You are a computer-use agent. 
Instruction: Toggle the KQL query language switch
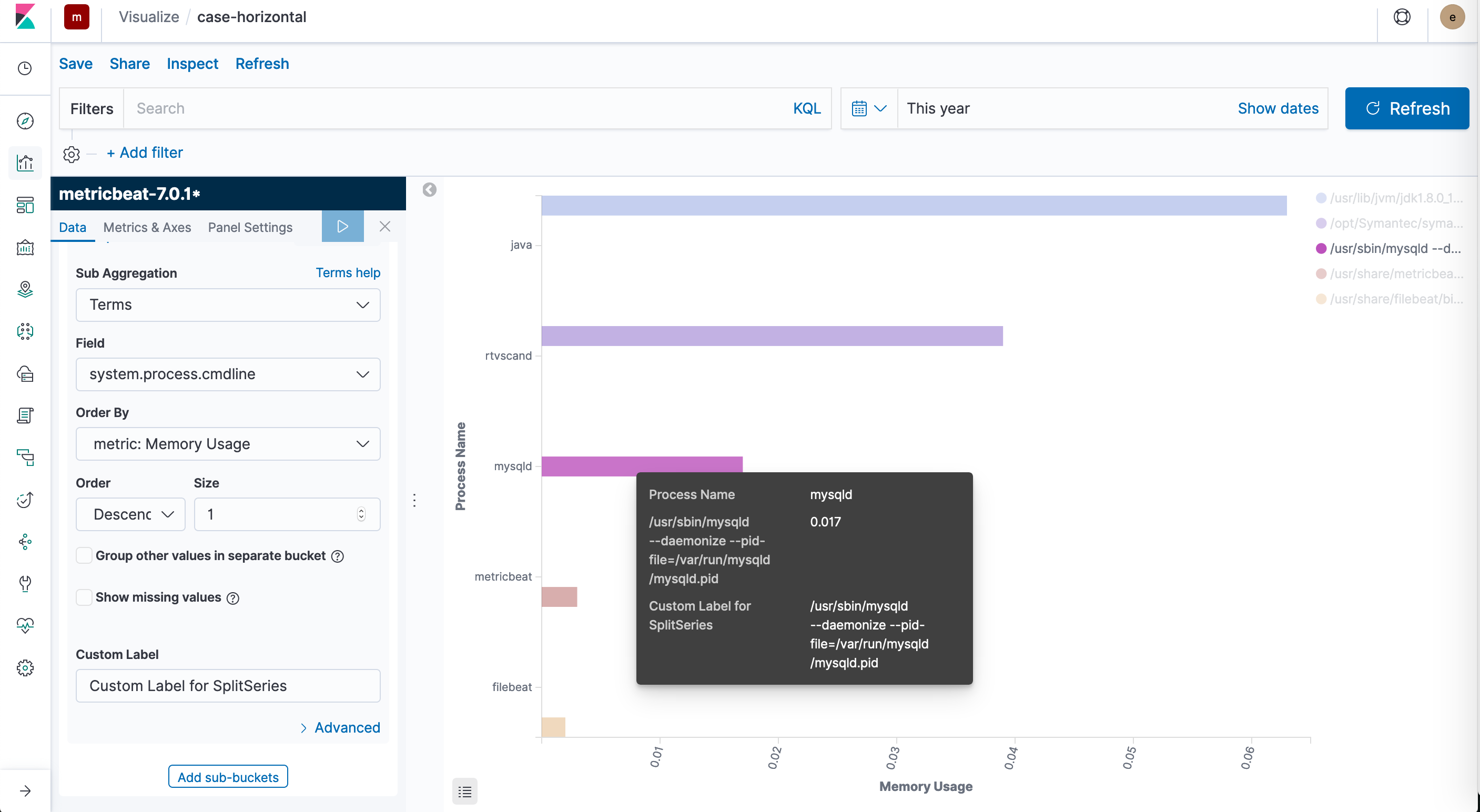point(806,109)
